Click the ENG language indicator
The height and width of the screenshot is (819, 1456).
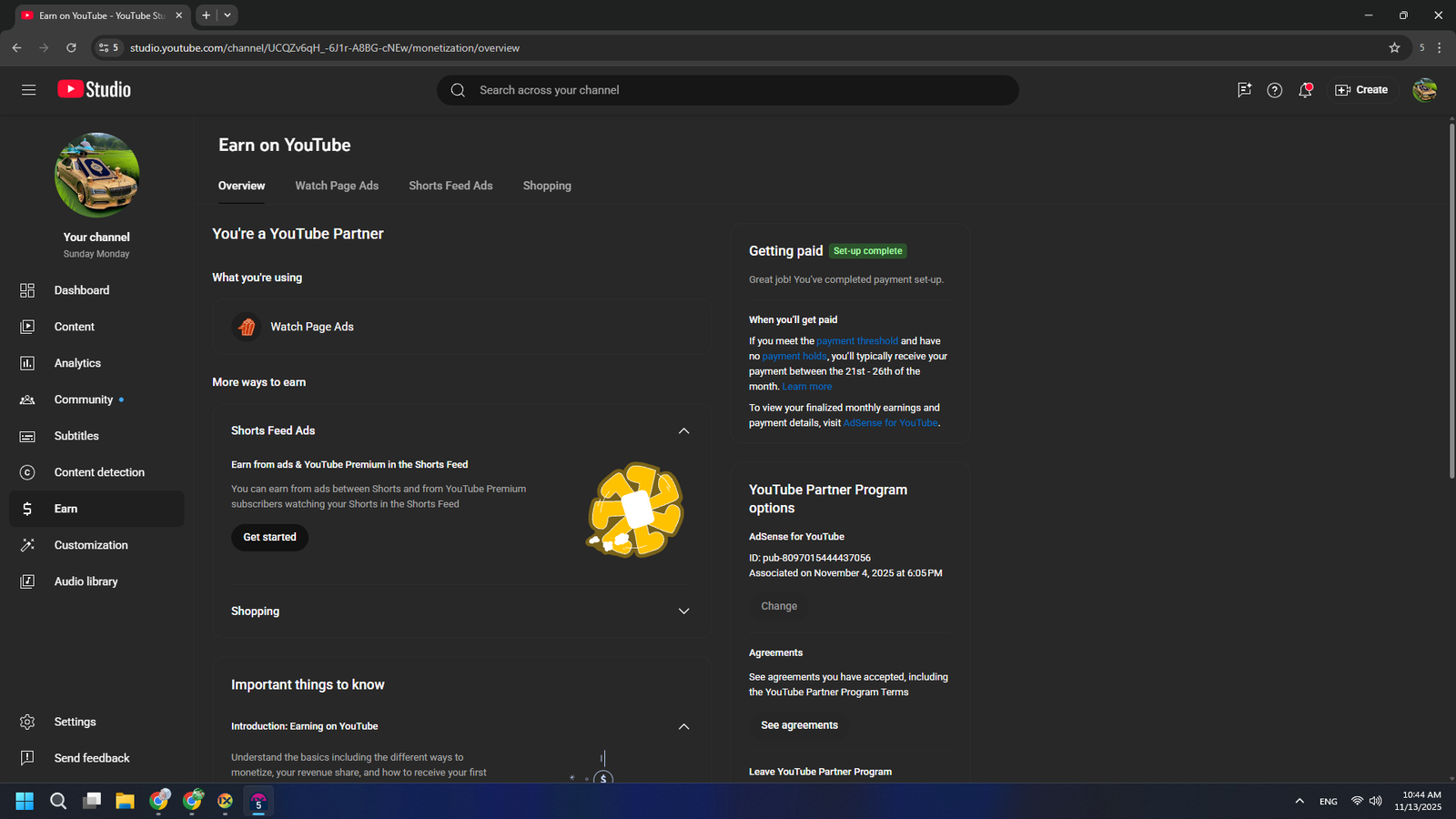pyautogui.click(x=1329, y=802)
